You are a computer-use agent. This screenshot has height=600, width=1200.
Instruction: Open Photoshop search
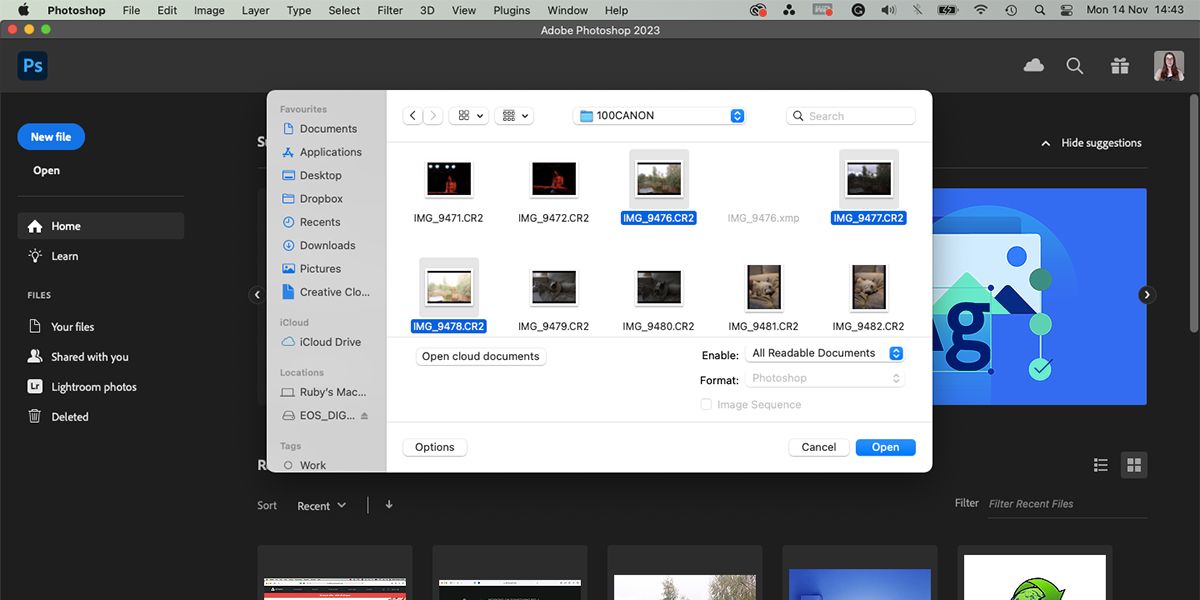(x=1075, y=65)
